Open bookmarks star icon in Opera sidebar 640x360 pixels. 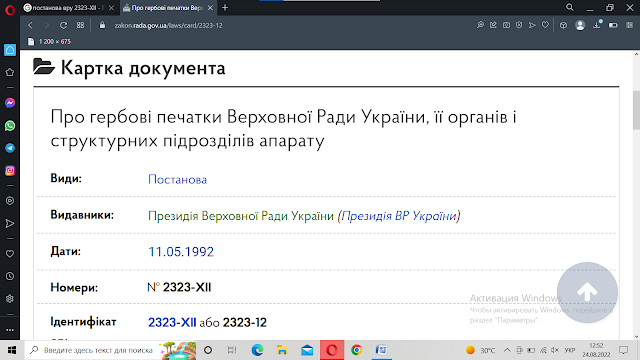[10, 72]
